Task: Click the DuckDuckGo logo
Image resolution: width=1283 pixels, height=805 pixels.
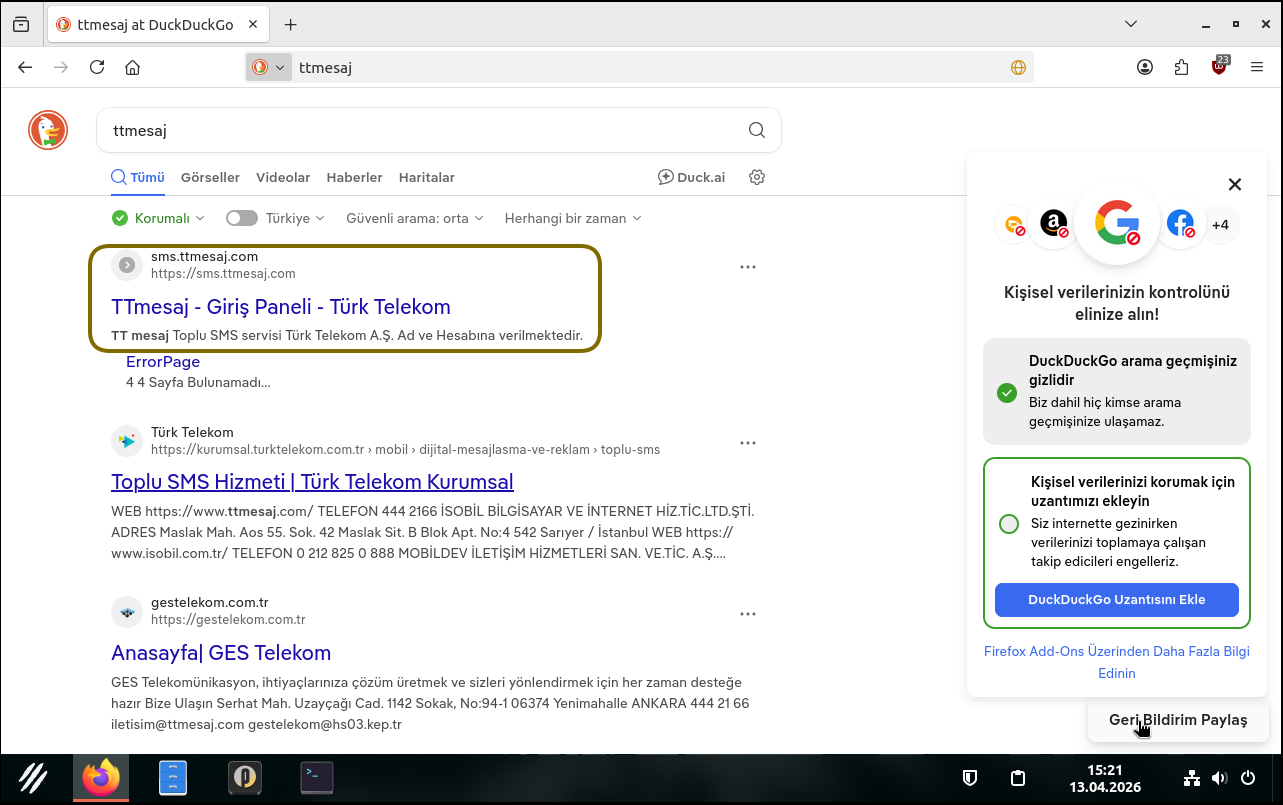Action: (x=48, y=131)
